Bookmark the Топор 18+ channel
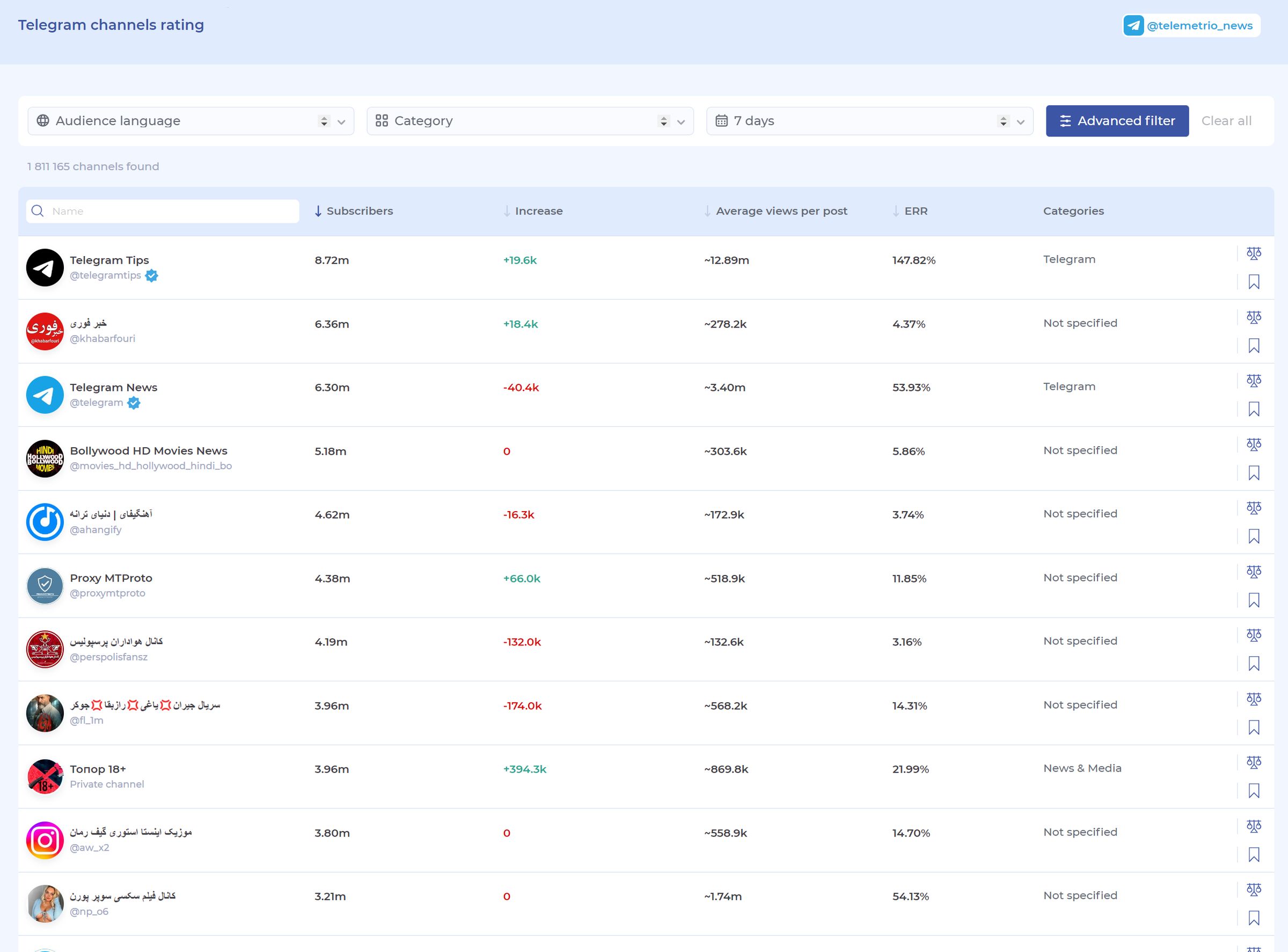1288x952 pixels. tap(1254, 791)
